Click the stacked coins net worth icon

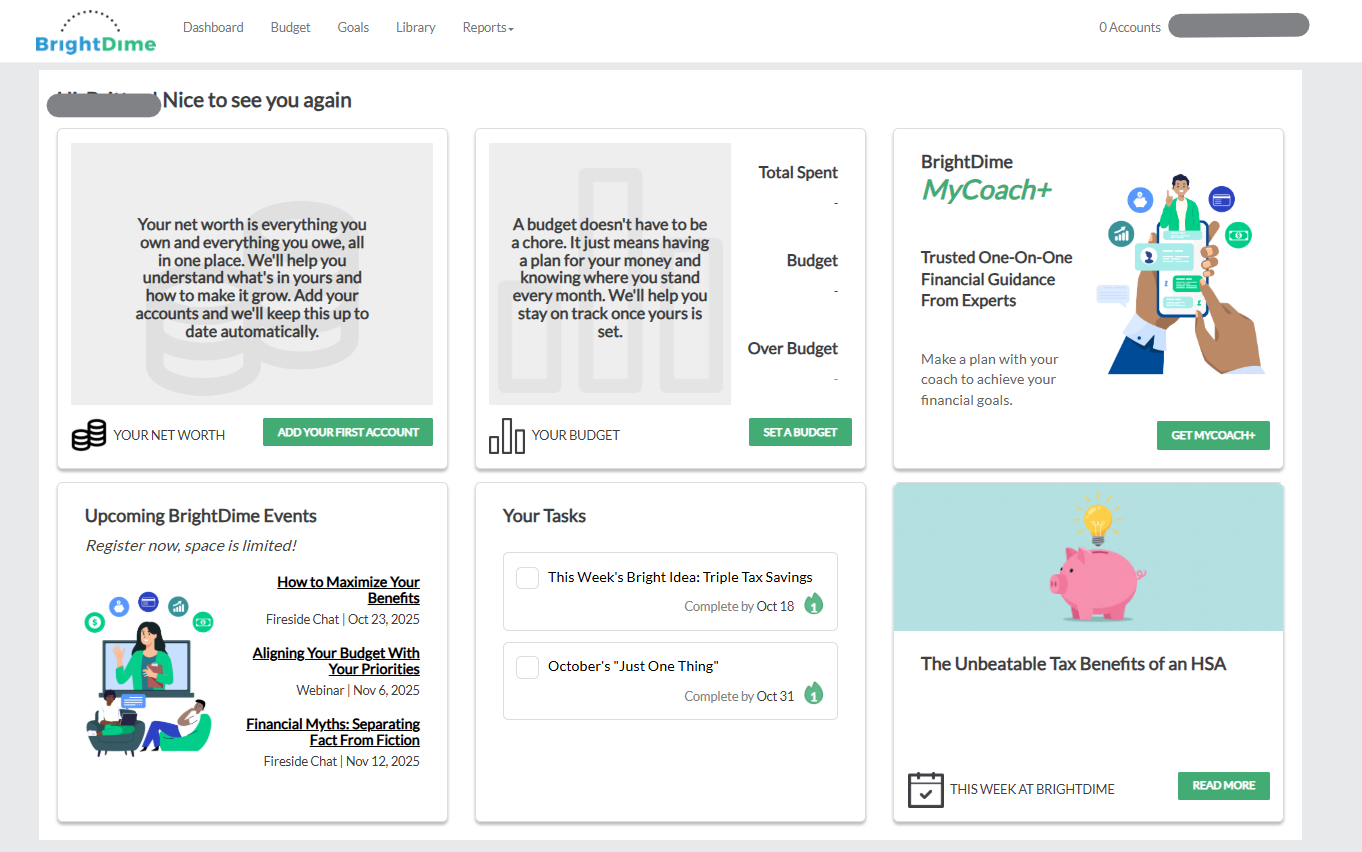[89, 435]
